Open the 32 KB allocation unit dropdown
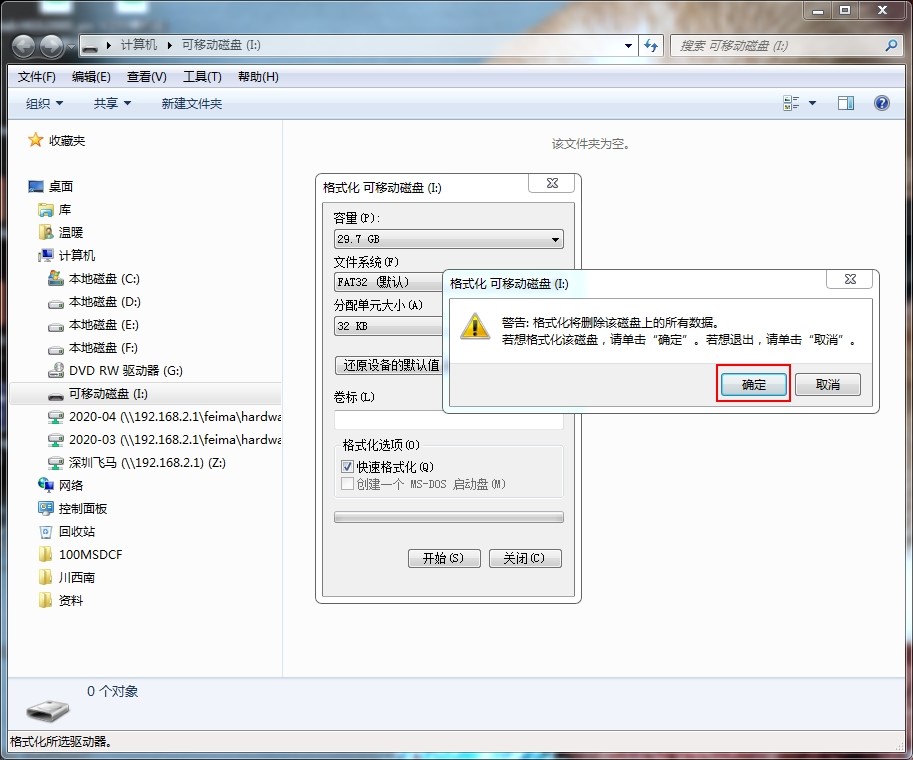This screenshot has height=760, width=913. 388,326
